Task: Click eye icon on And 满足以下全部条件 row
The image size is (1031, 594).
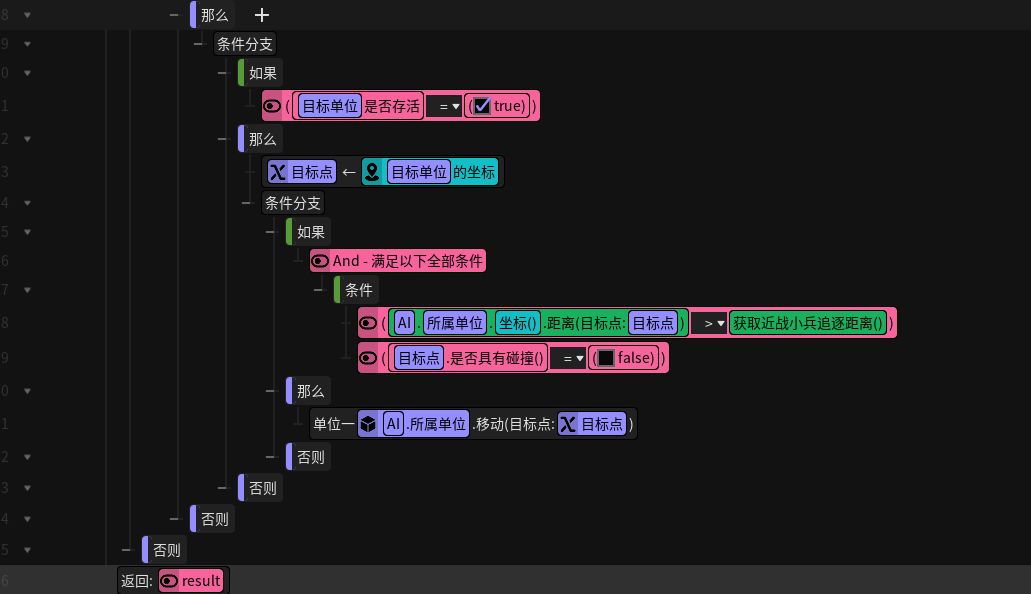Action: click(320, 261)
